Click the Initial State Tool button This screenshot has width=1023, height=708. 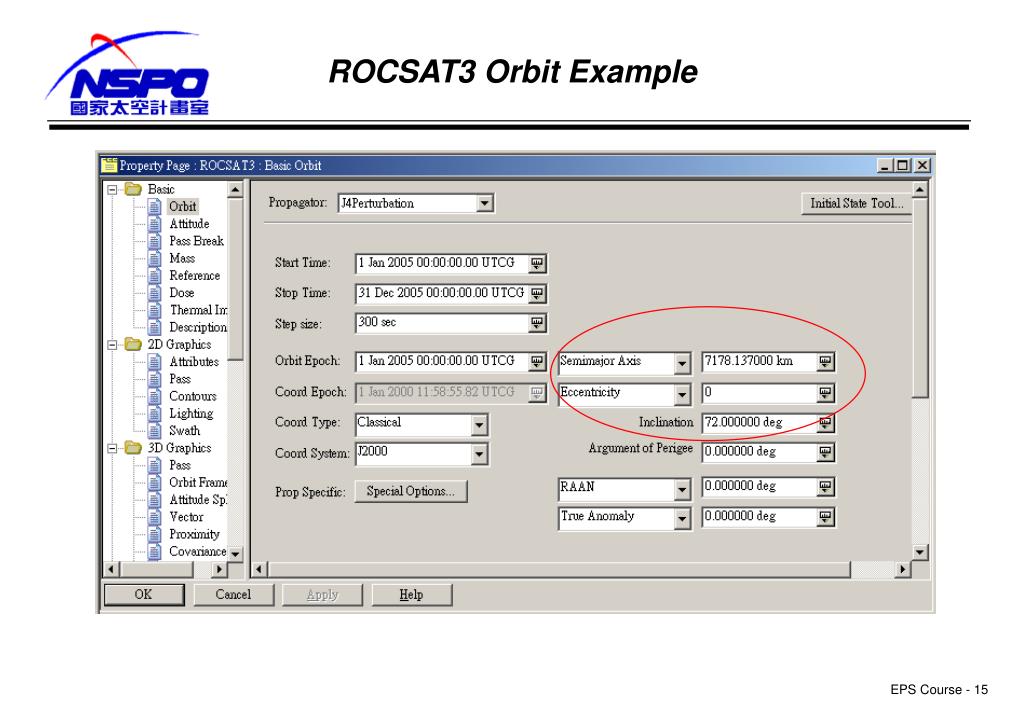coord(856,204)
